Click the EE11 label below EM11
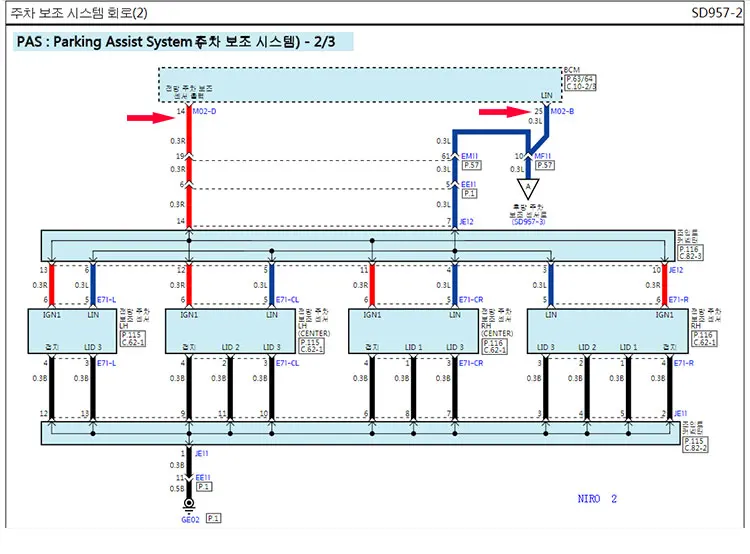Screen dimensions: 750x554 pos(469,184)
